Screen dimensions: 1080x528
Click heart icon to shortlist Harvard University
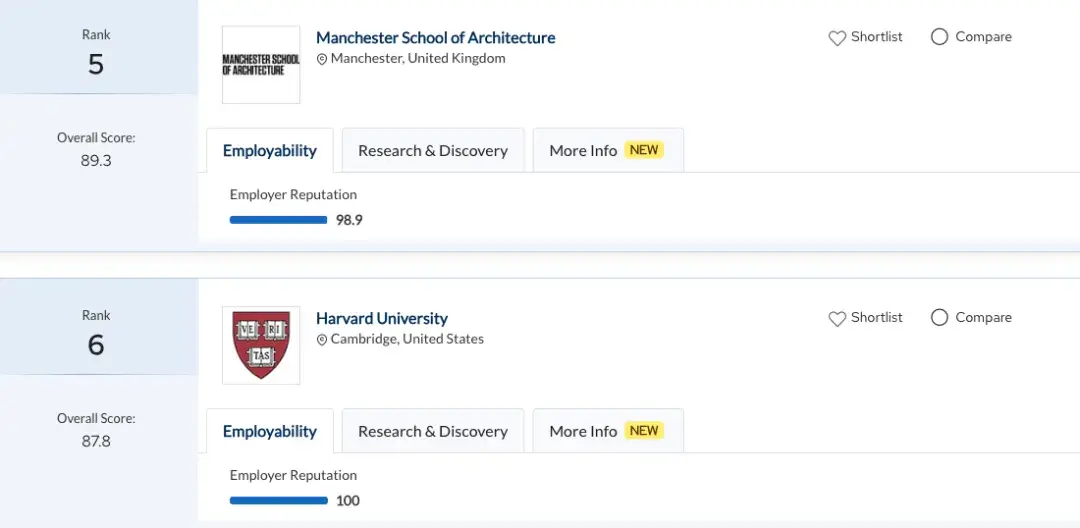click(837, 319)
